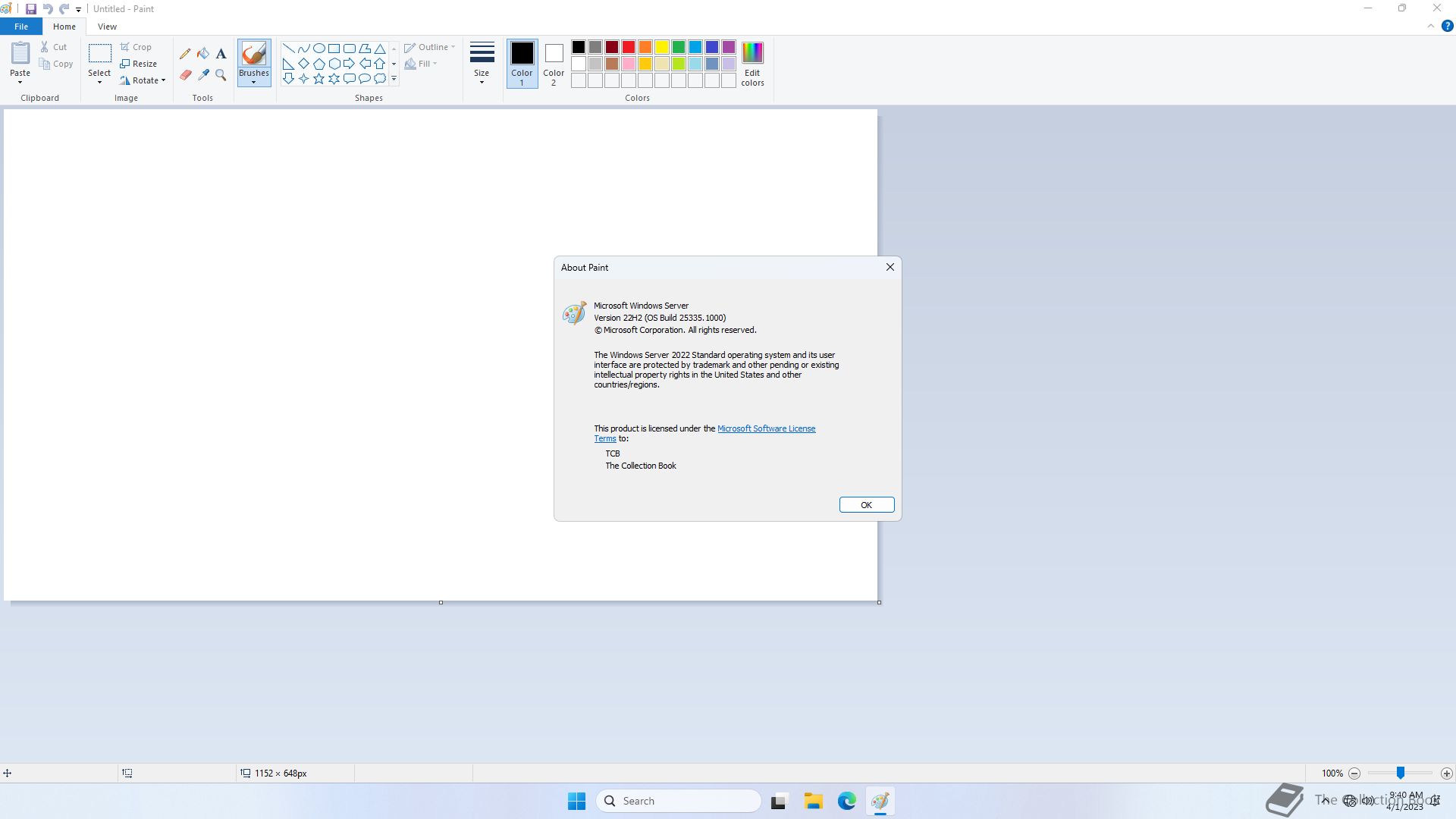Click the taskbar Search box
1456x819 pixels.
679,801
